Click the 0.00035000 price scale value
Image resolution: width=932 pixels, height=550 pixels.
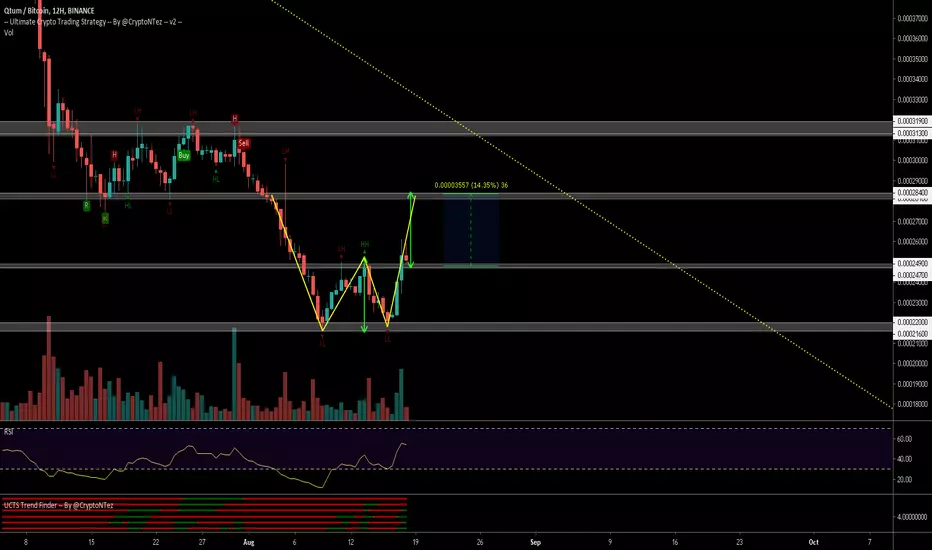pyautogui.click(x=912, y=59)
